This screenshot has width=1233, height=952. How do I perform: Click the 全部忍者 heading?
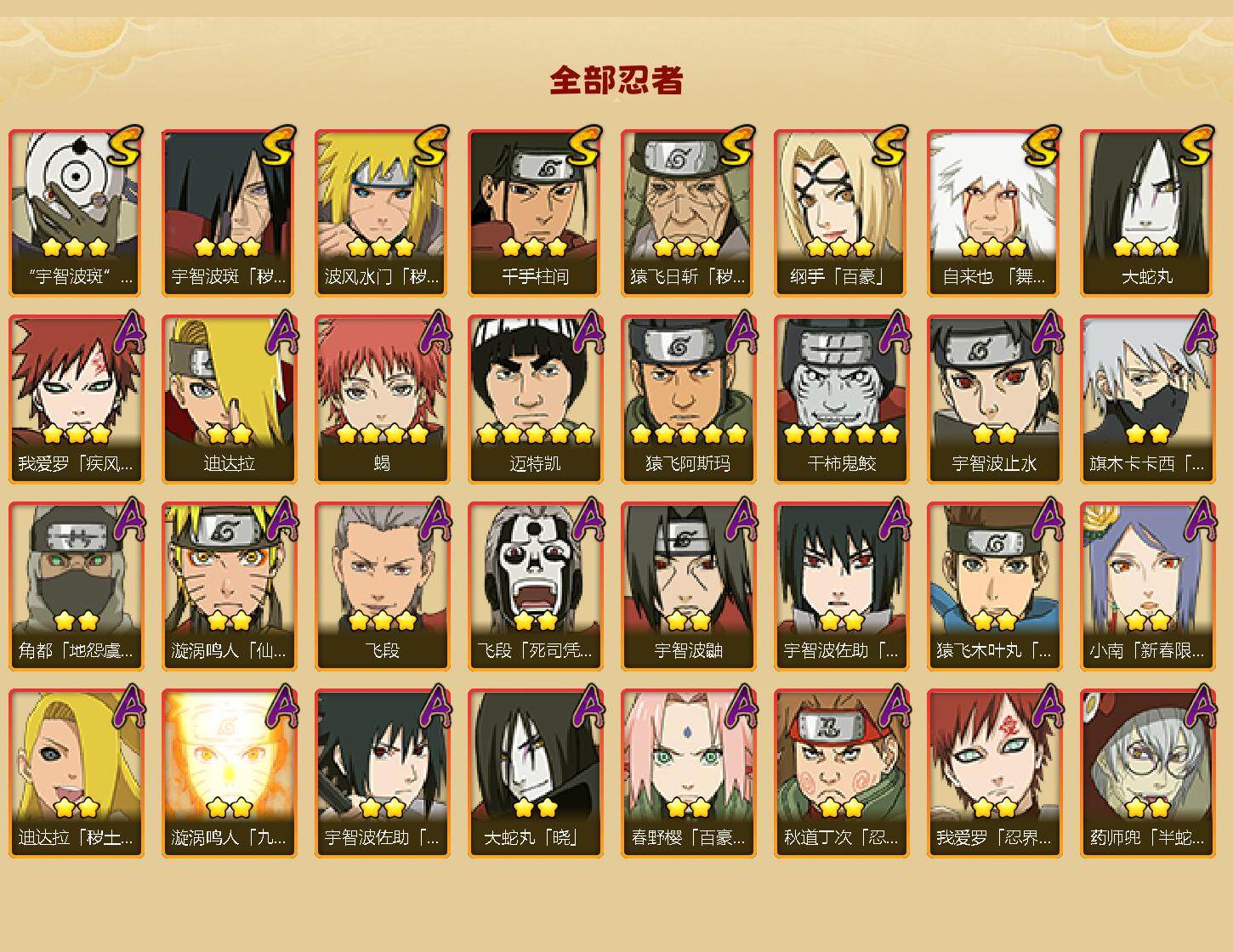[616, 80]
